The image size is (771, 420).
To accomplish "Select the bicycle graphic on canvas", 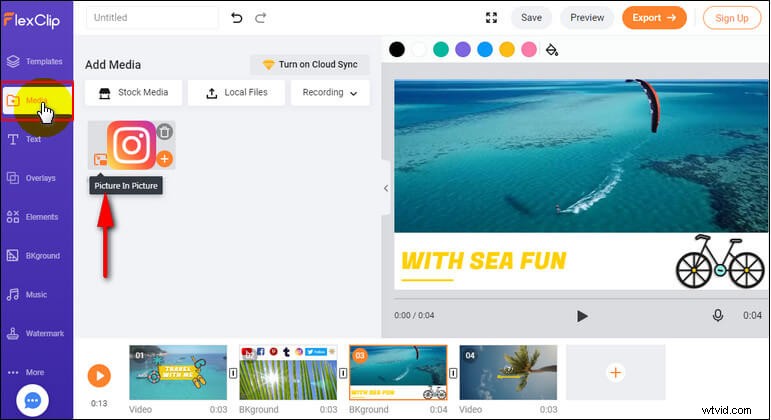I will click(x=720, y=262).
